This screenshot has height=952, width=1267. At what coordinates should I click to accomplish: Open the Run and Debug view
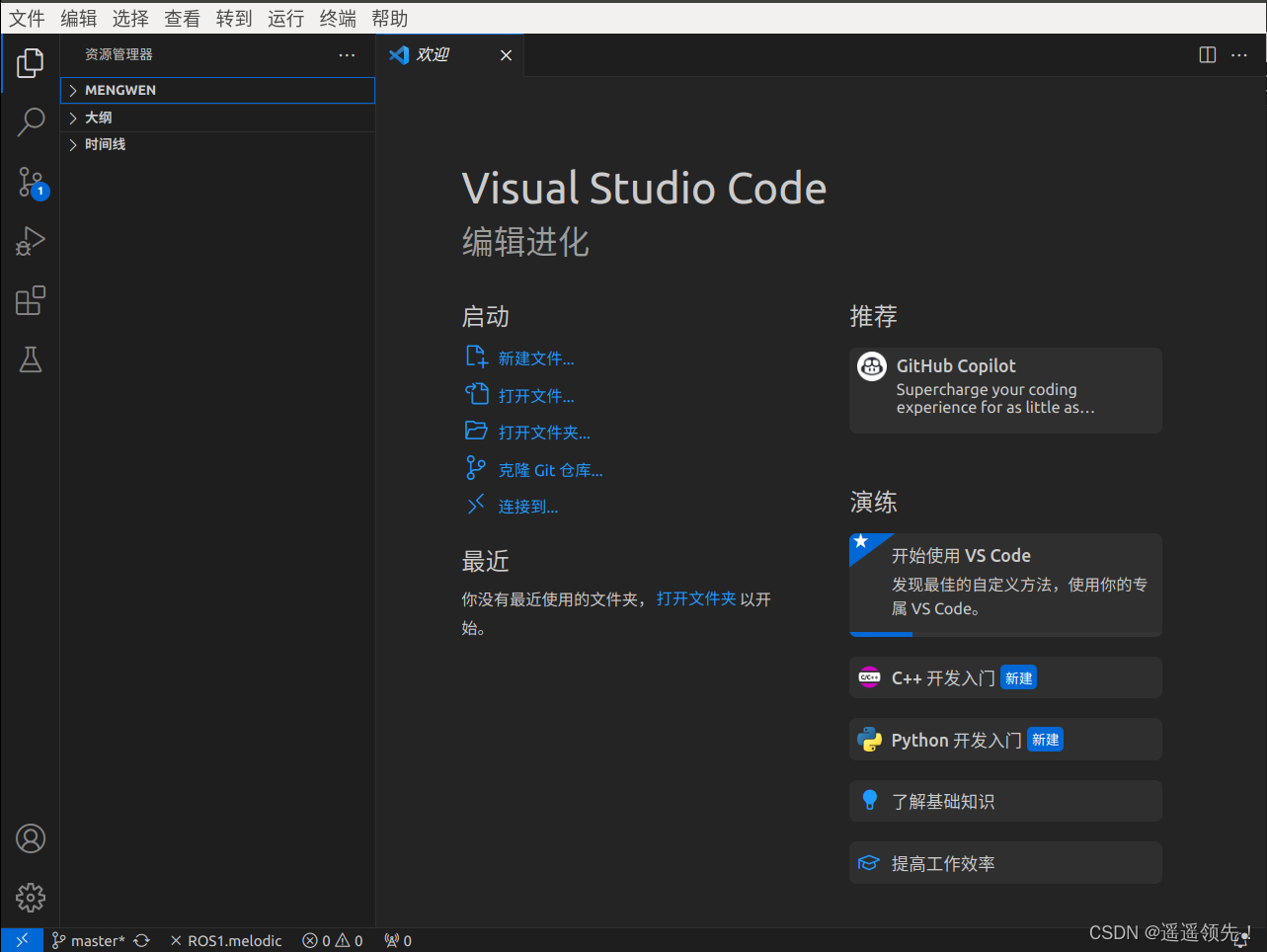[x=30, y=240]
